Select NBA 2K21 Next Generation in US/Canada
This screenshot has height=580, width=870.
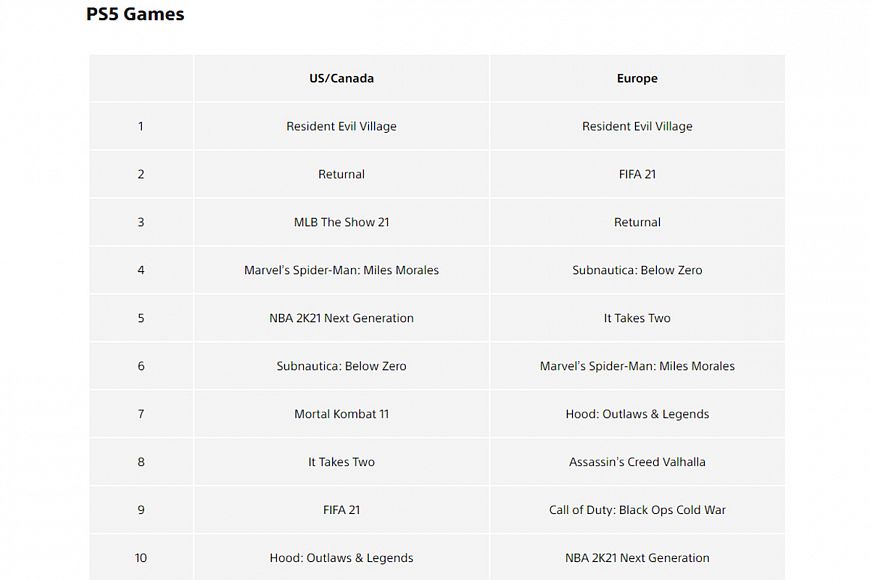click(341, 318)
